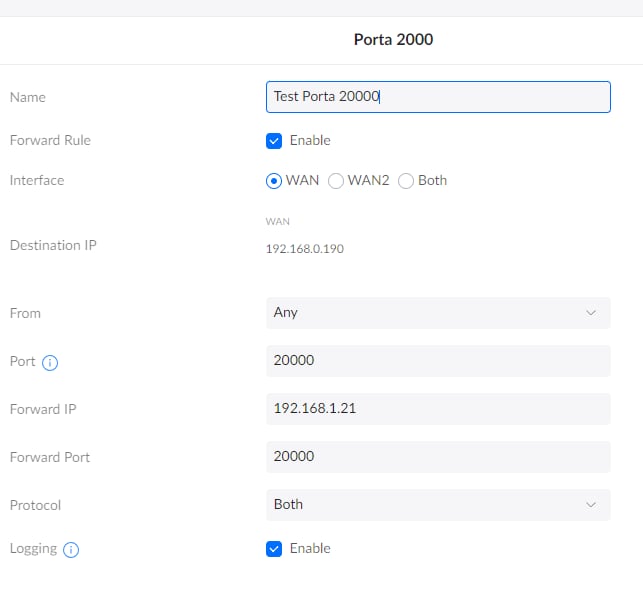Select the WAN2 interface radio button
The width and height of the screenshot is (643, 605).
[x=336, y=181]
